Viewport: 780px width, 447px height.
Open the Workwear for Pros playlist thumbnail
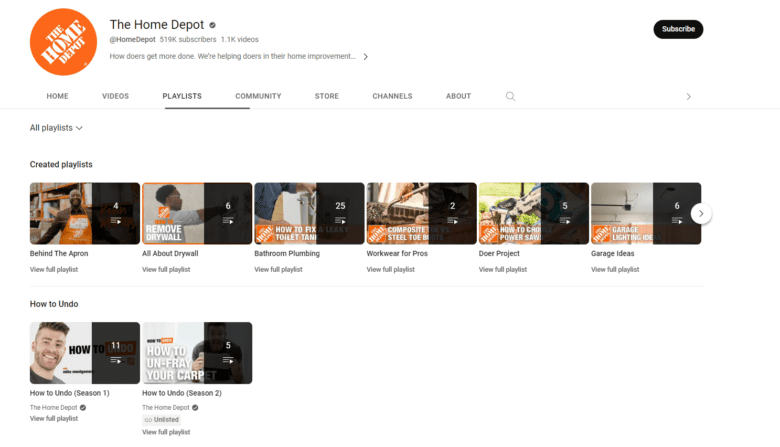tap(422, 213)
